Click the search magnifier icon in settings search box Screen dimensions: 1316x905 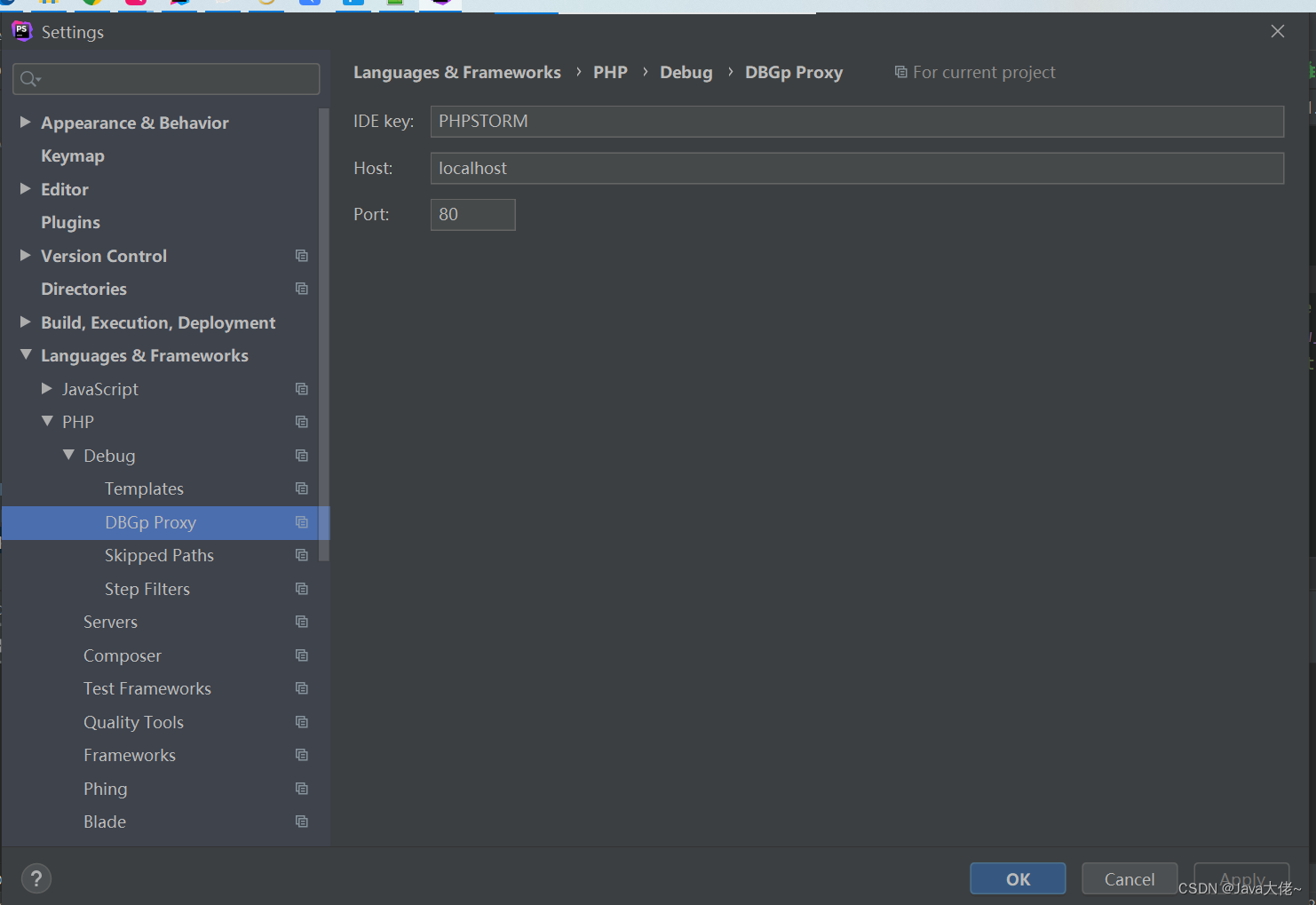click(29, 79)
